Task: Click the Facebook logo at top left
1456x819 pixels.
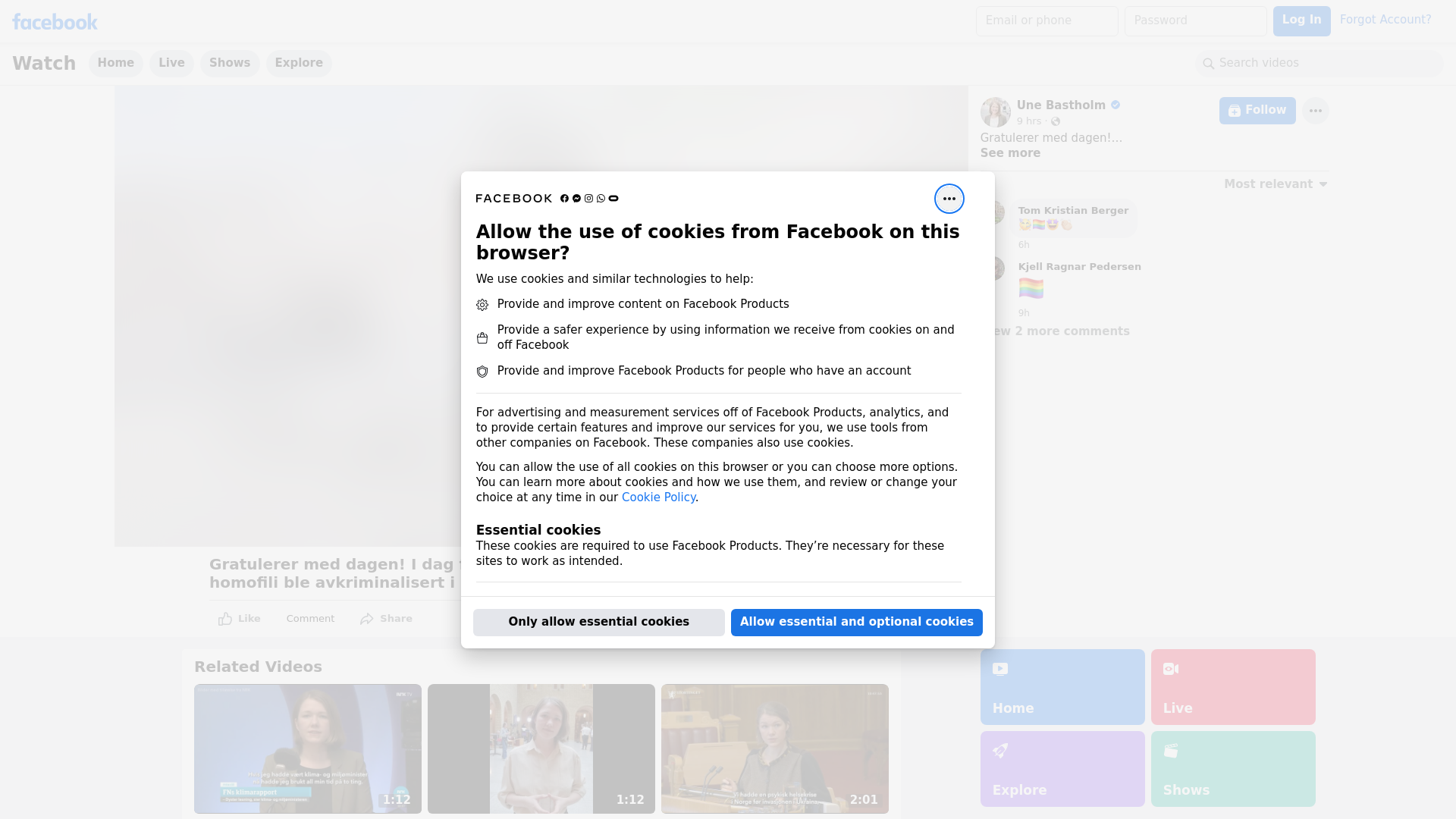Action: (55, 22)
